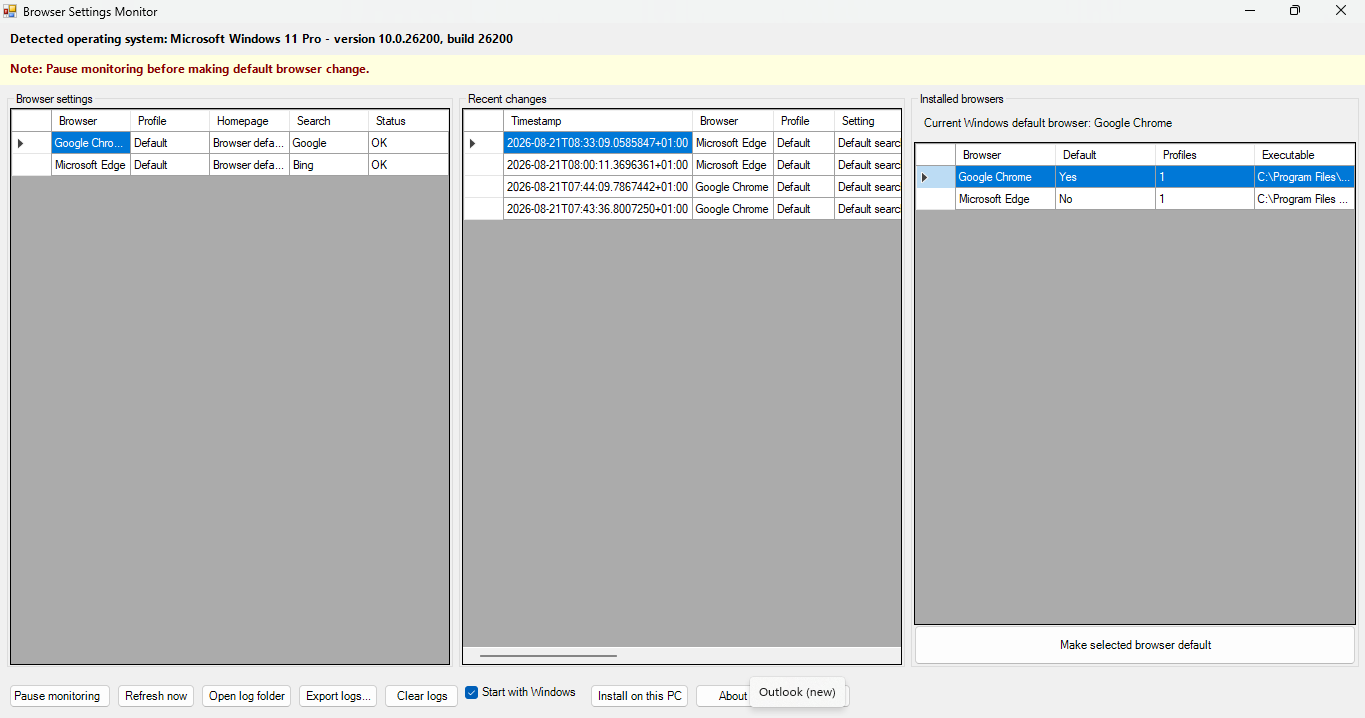
Task: Click the Executable column header
Action: 1304,155
